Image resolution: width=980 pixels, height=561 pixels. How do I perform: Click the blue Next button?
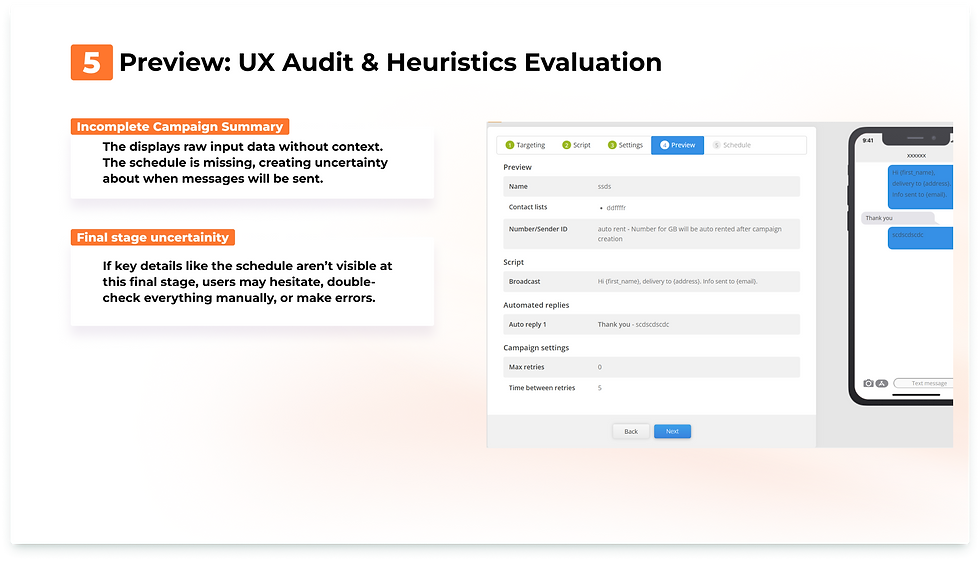coord(672,431)
